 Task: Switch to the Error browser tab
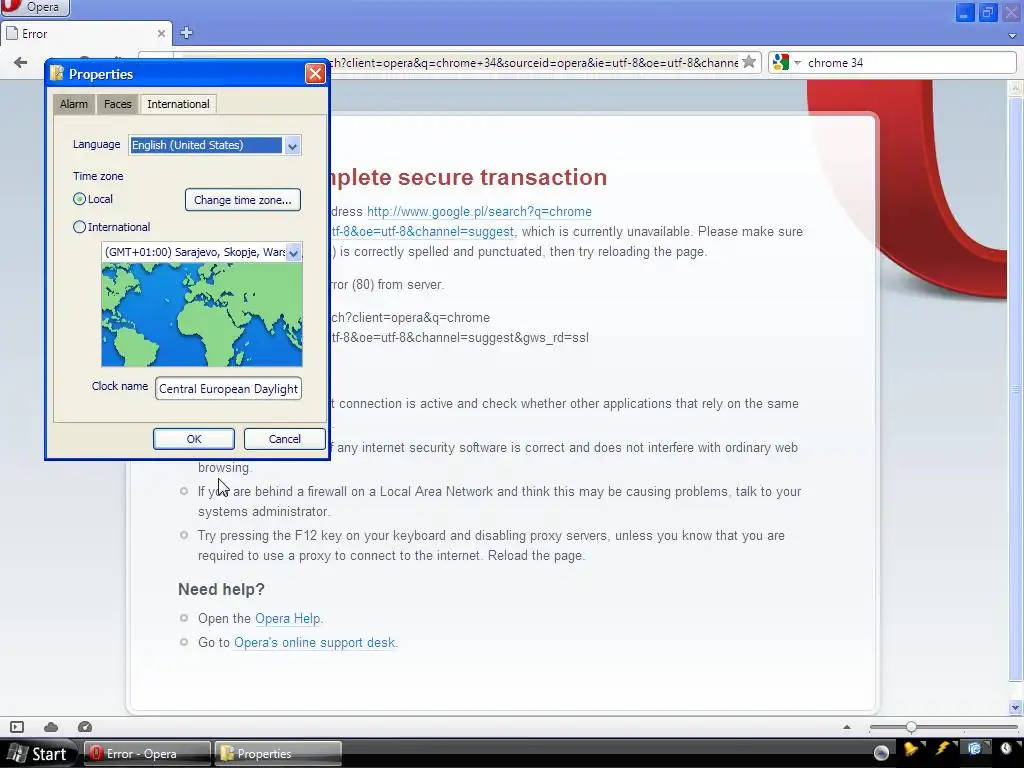85,33
